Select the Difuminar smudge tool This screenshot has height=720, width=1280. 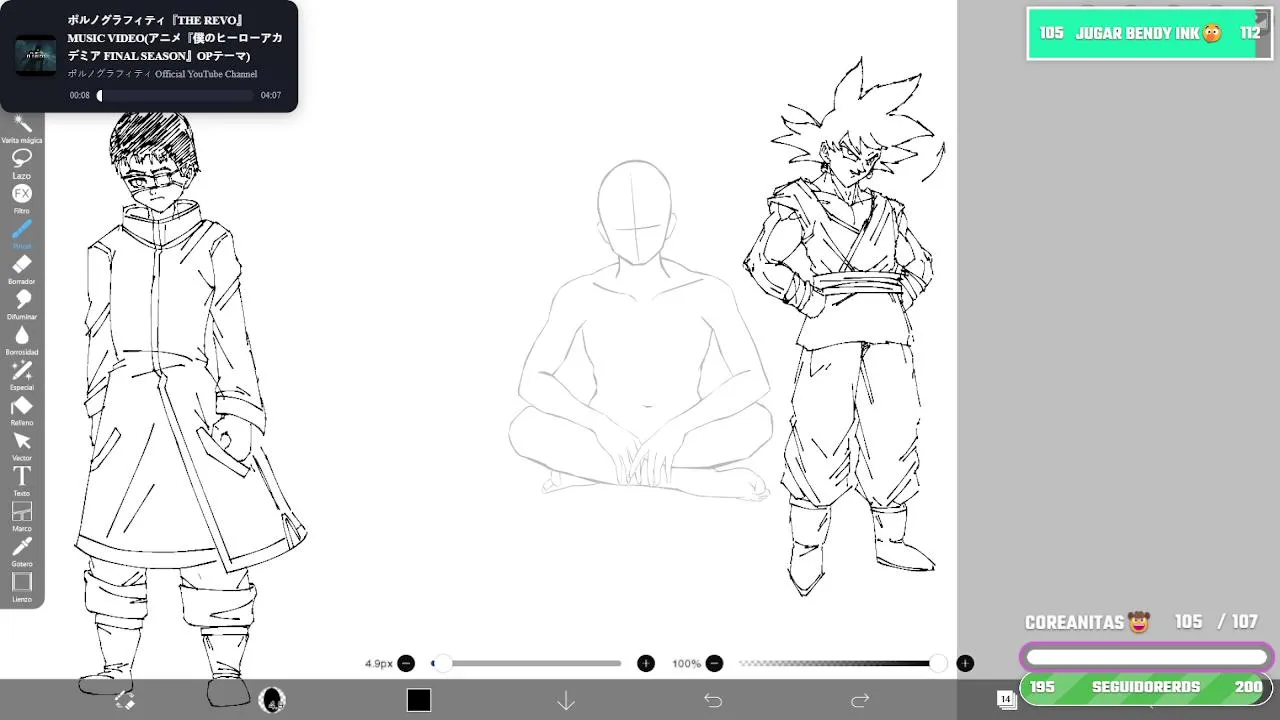point(22,304)
